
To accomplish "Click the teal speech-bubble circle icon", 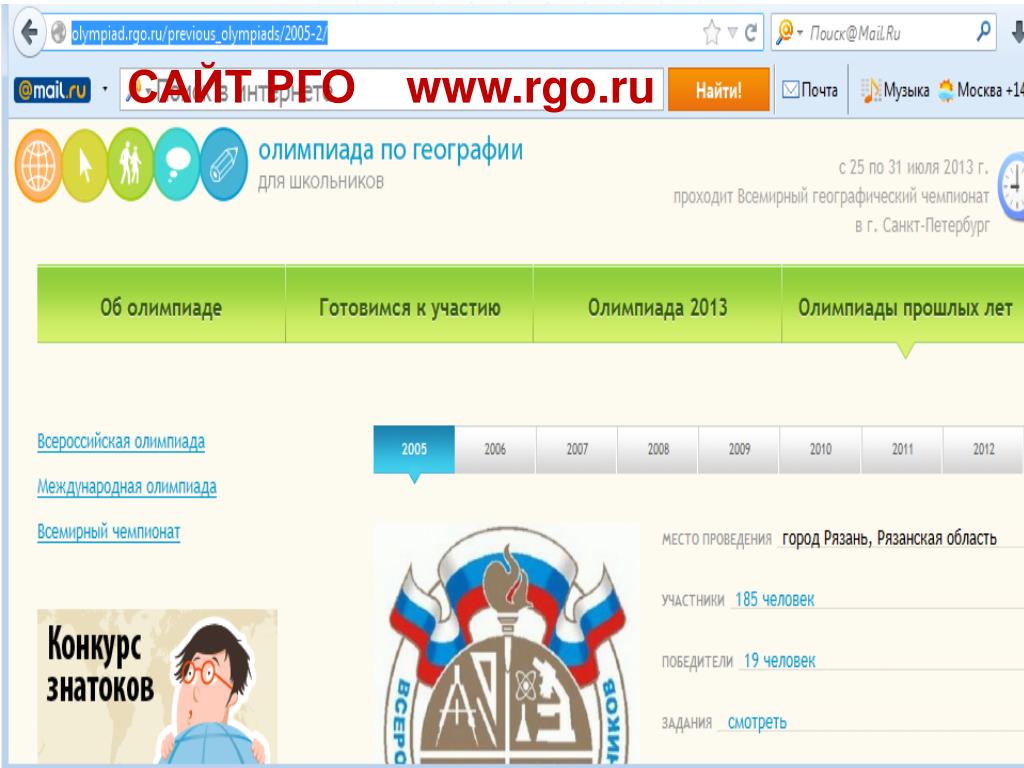I will (177, 164).
